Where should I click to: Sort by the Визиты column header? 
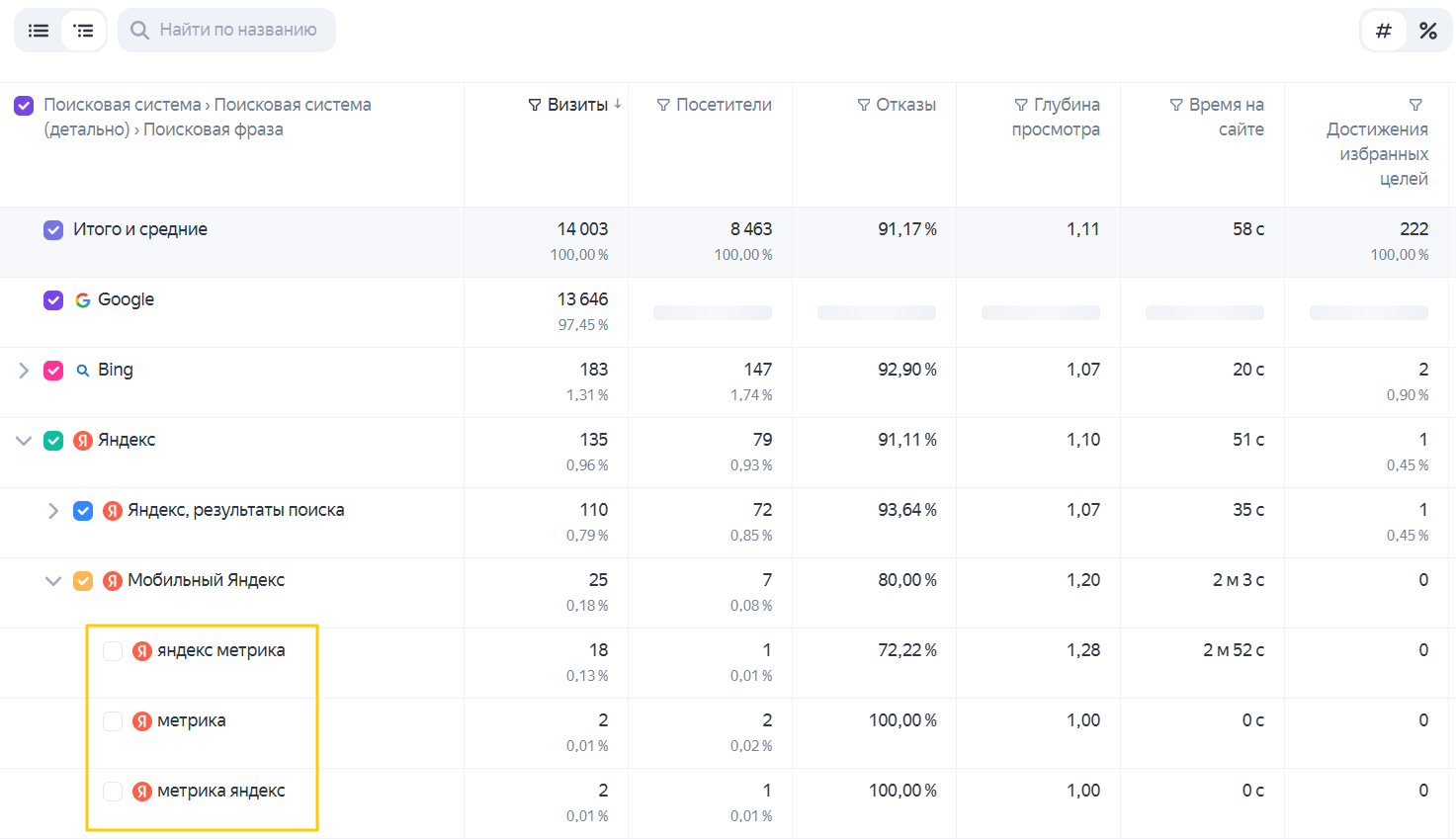pos(577,105)
